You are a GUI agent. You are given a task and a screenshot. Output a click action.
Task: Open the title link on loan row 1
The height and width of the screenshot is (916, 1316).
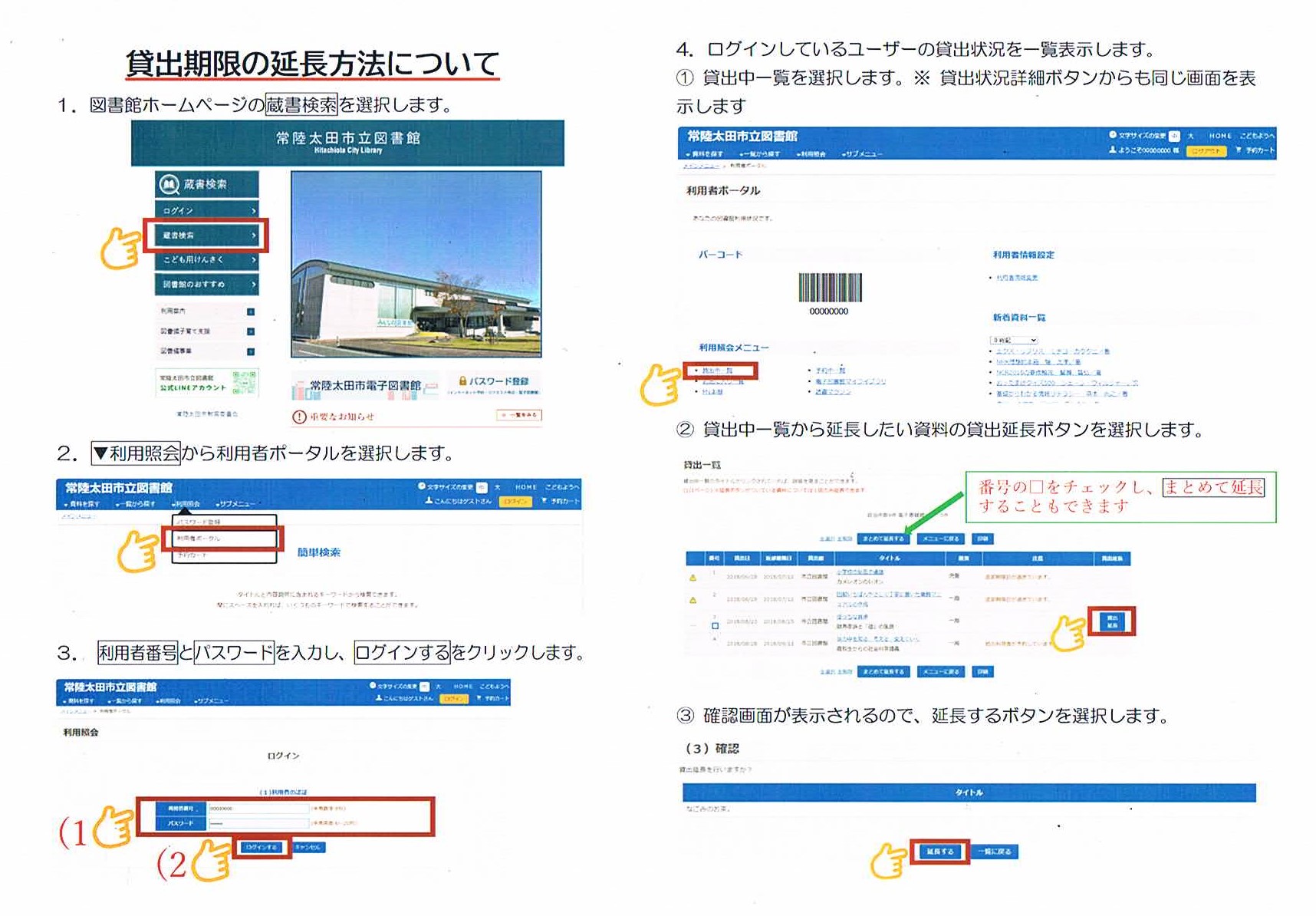point(860,572)
